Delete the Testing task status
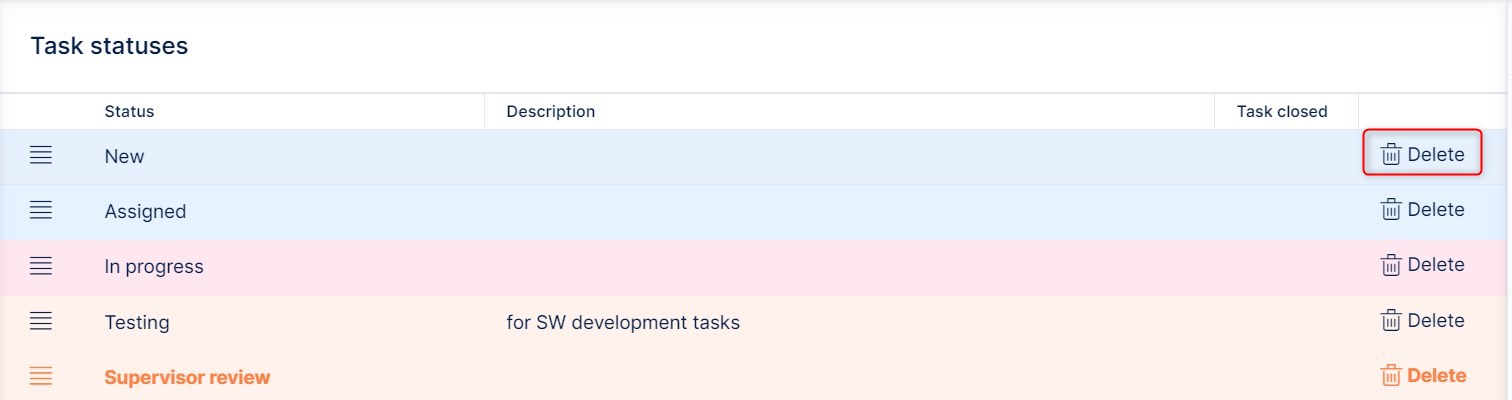The width and height of the screenshot is (1512, 400). (1422, 321)
